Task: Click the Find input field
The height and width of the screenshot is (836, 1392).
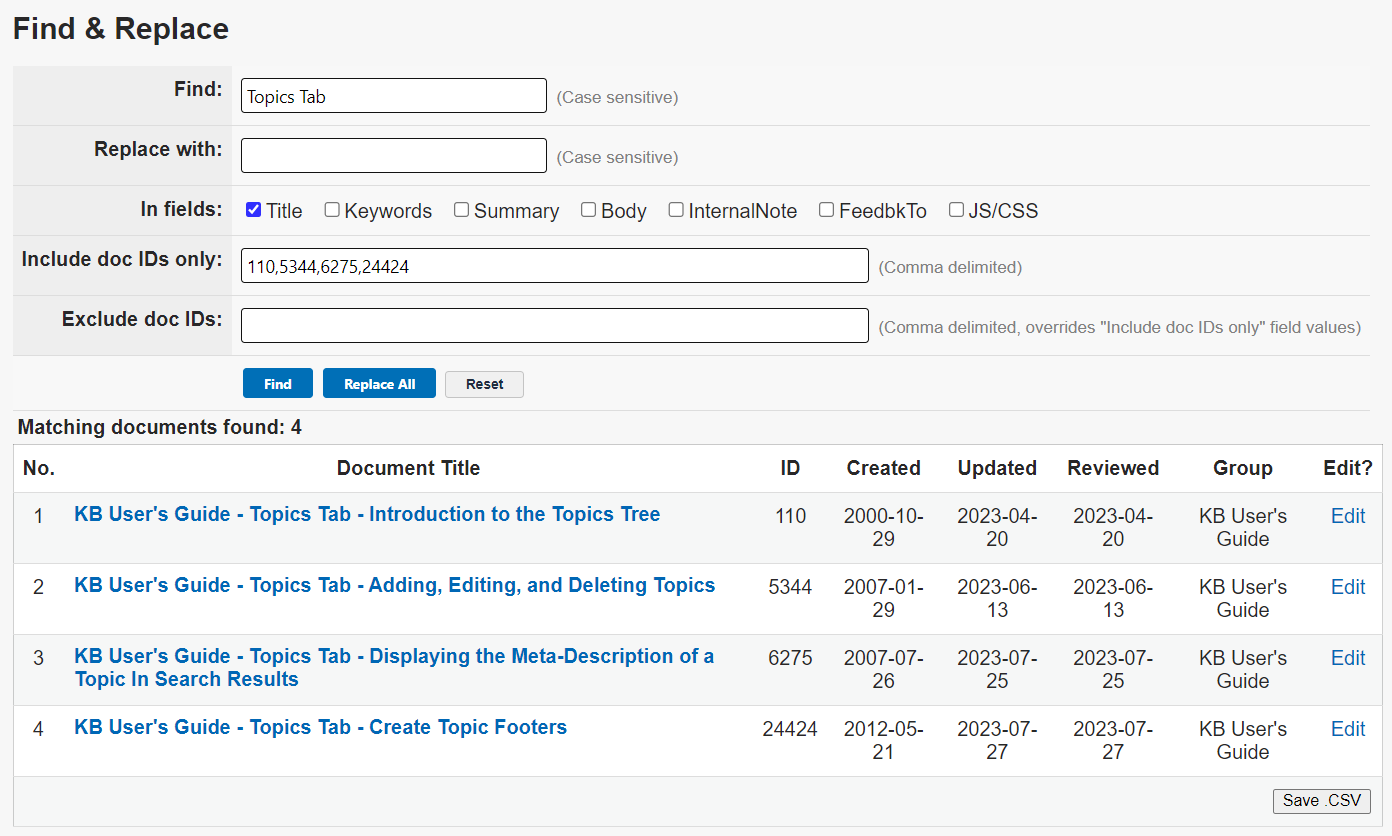Action: pyautogui.click(x=394, y=96)
